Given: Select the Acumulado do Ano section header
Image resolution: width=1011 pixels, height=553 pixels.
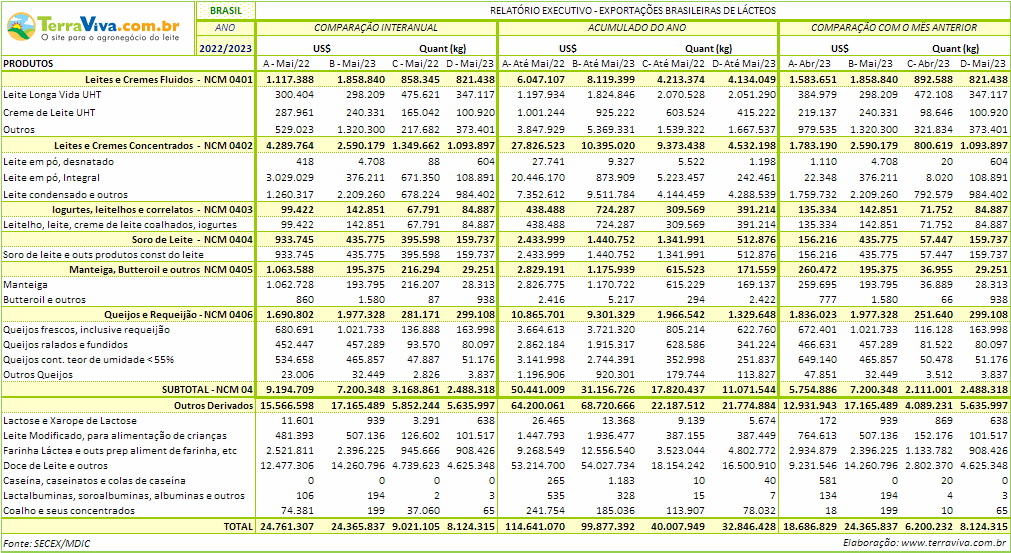Looking at the screenshot, I should coord(639,27).
